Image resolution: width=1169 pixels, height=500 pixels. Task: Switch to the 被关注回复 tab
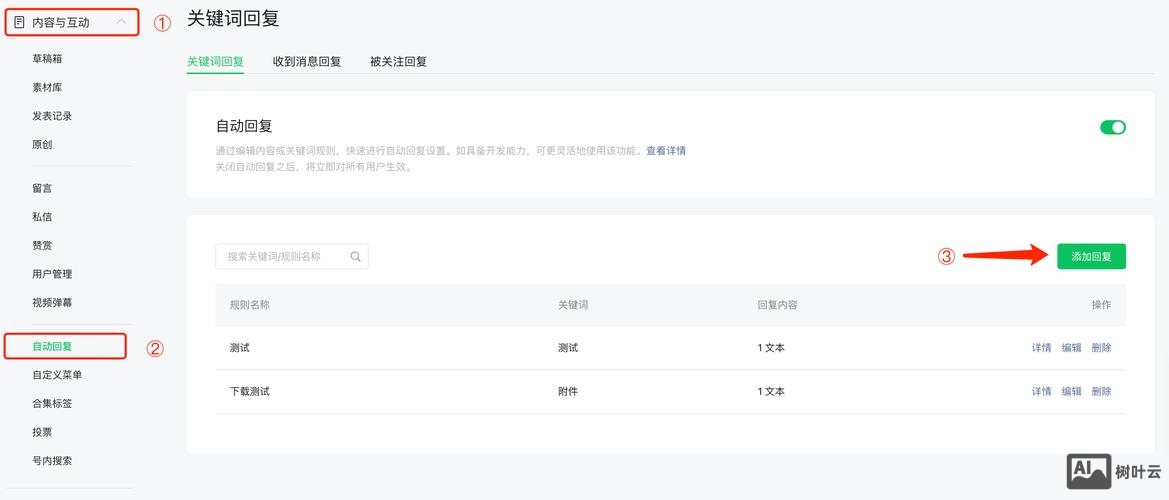(x=398, y=62)
